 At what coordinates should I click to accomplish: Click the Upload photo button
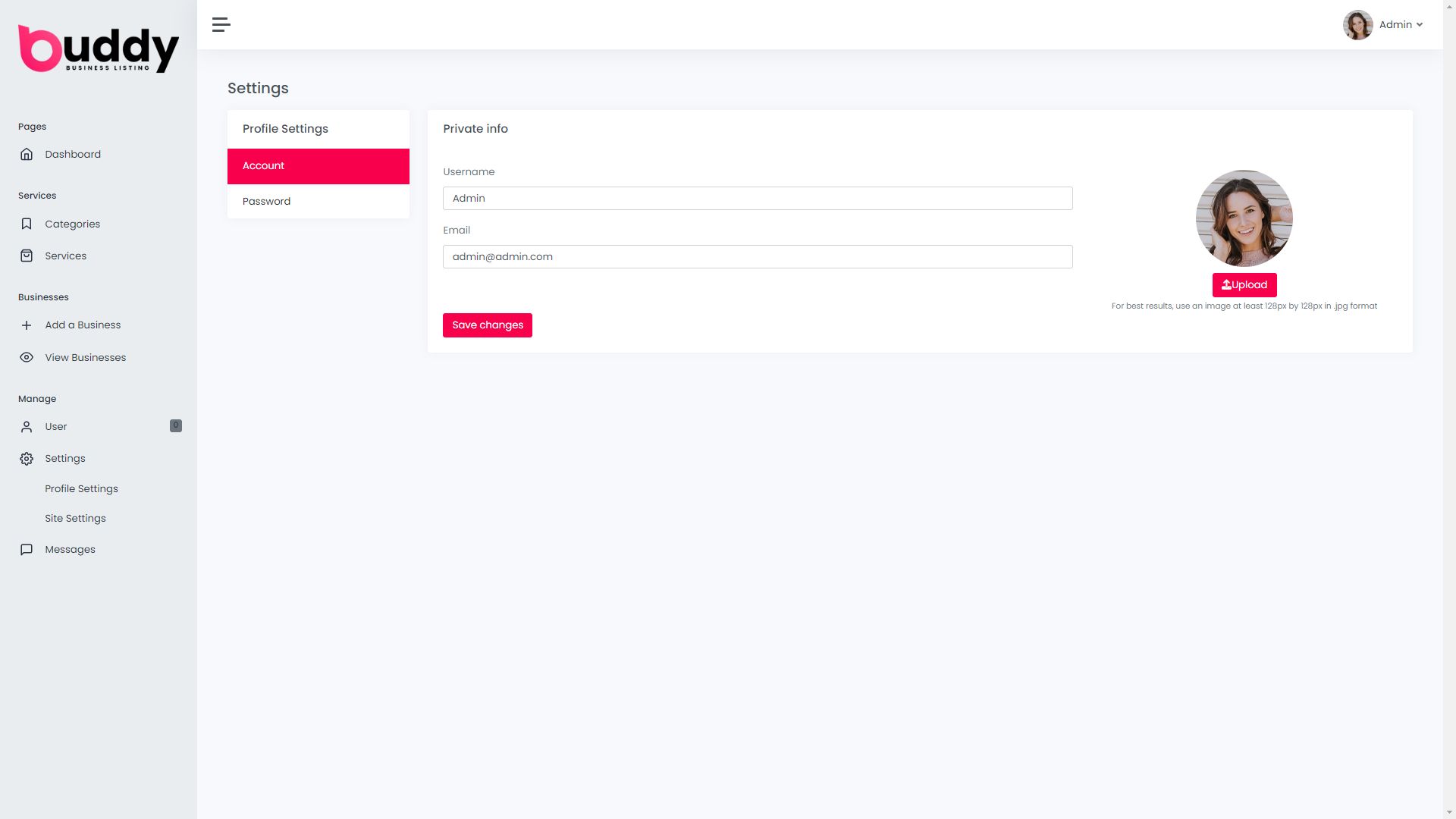pyautogui.click(x=1244, y=285)
